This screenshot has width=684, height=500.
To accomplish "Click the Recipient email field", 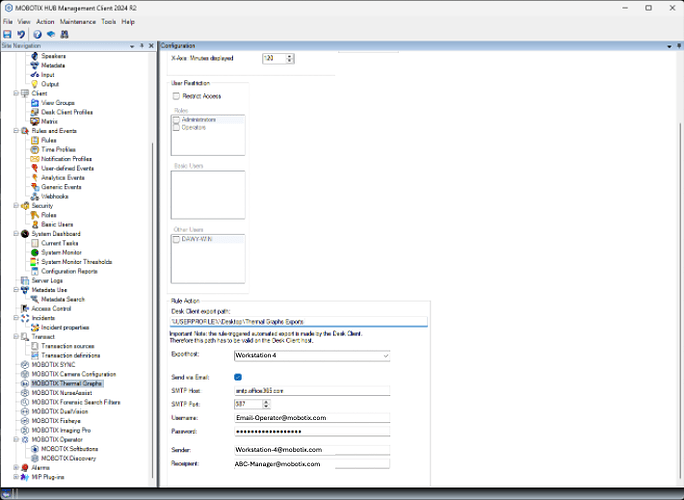I will click(312, 464).
